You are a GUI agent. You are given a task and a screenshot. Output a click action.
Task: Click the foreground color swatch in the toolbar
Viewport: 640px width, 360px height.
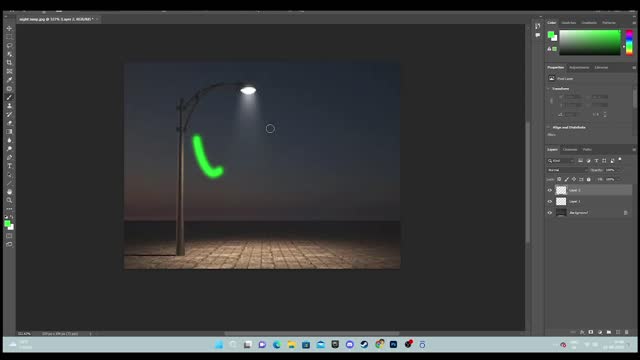pos(7,223)
